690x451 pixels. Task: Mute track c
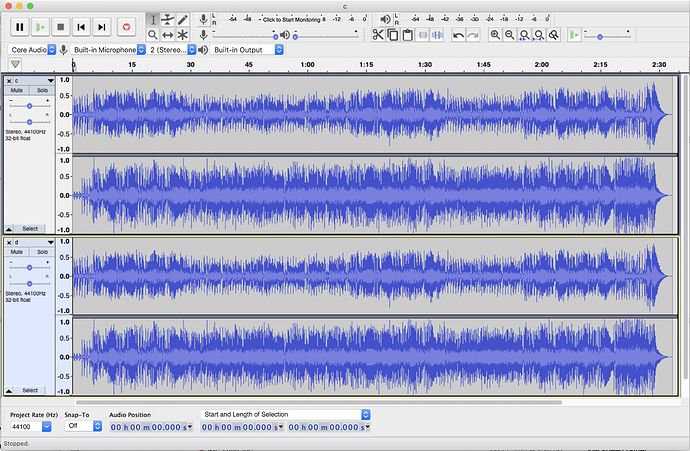point(17,90)
